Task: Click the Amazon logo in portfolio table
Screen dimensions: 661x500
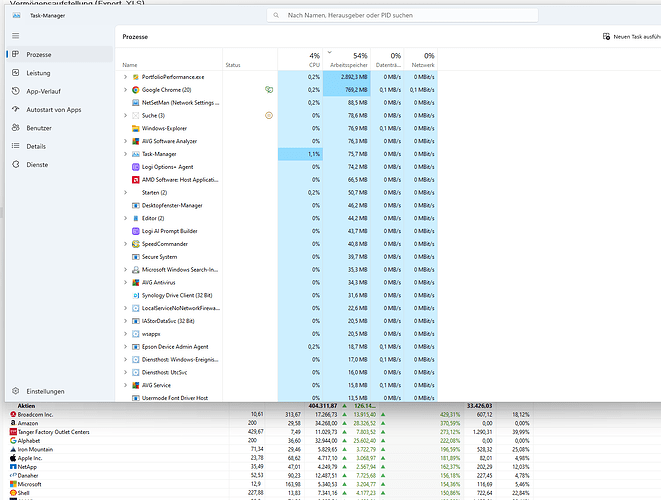Action: tap(13, 423)
